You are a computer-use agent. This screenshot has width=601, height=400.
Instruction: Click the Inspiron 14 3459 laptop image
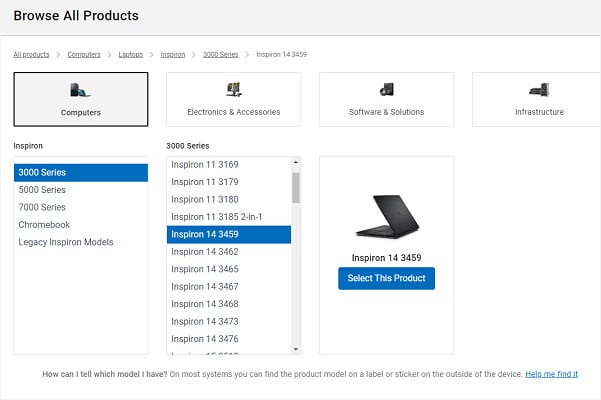pos(387,216)
